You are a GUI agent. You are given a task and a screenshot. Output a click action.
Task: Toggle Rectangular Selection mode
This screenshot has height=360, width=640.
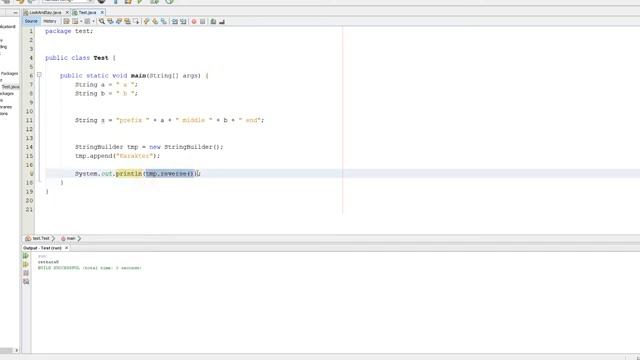click(x=136, y=21)
